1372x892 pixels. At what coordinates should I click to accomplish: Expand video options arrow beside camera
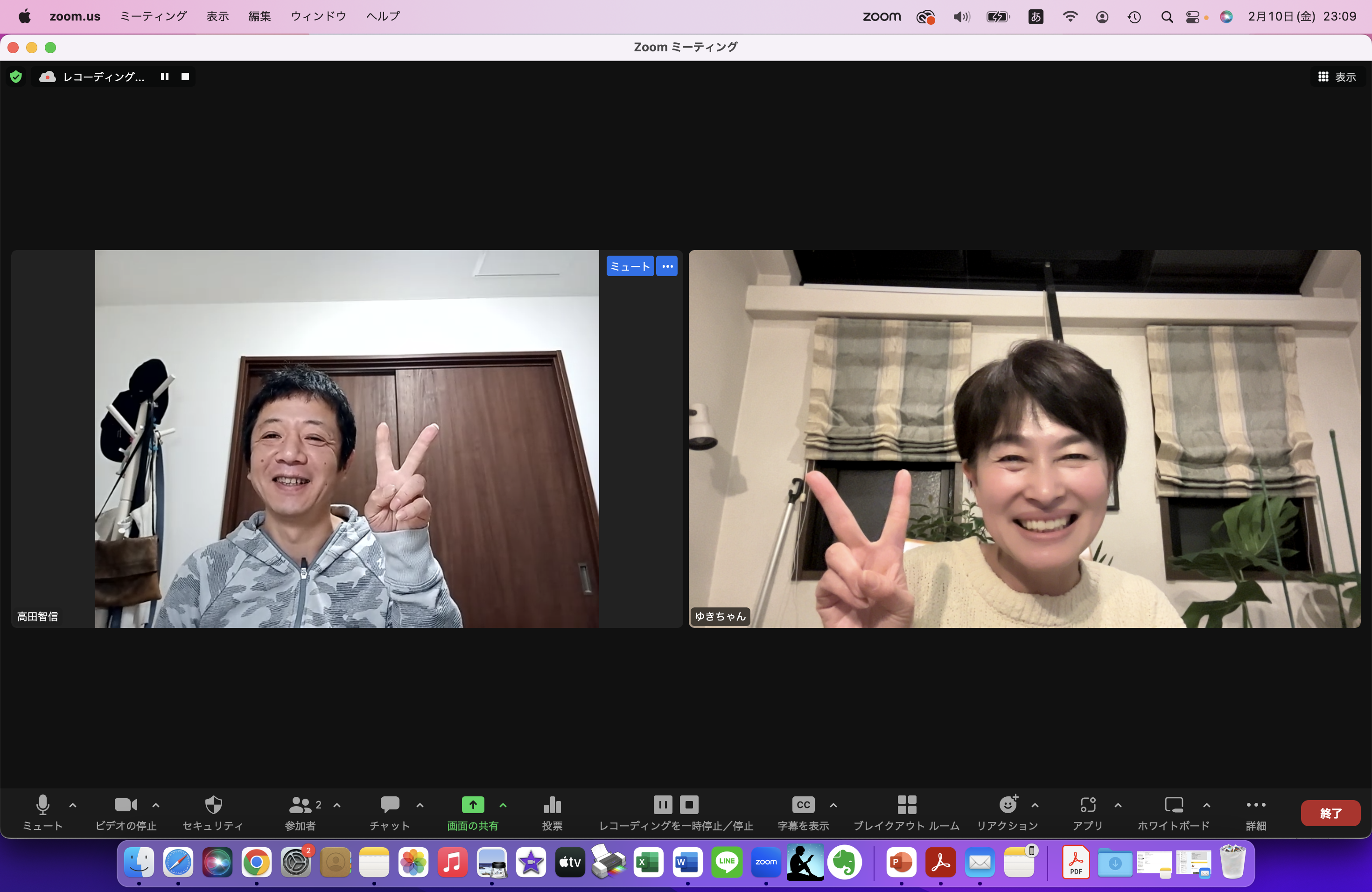[x=156, y=805]
